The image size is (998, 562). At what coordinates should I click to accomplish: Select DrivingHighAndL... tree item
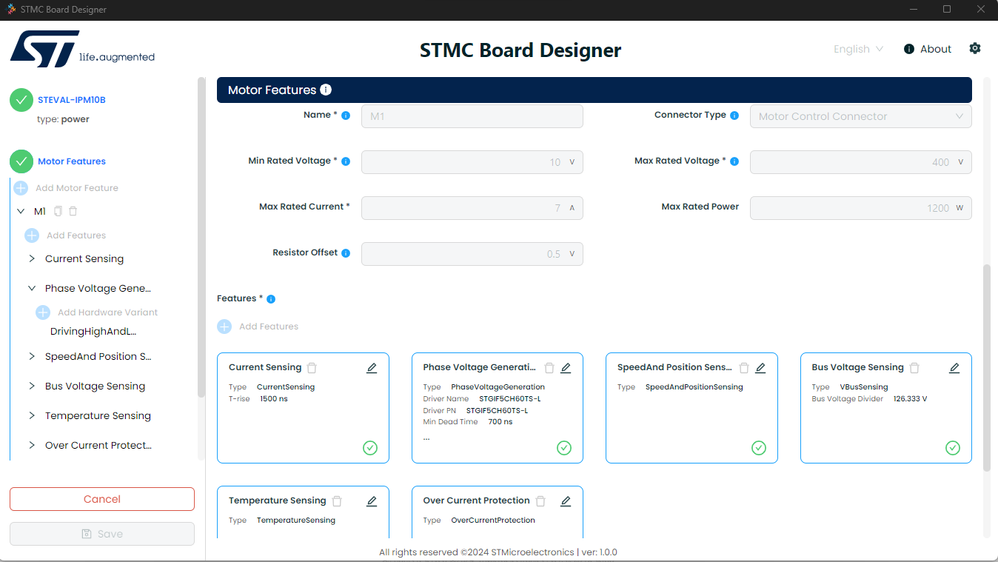tap(93, 332)
